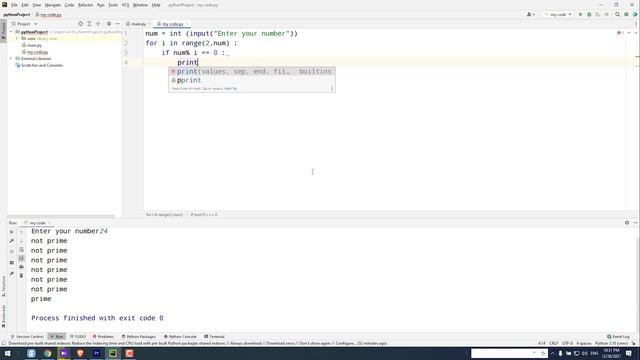Toggle the Structure side tab on left edge
The image size is (640, 360).
3,287
